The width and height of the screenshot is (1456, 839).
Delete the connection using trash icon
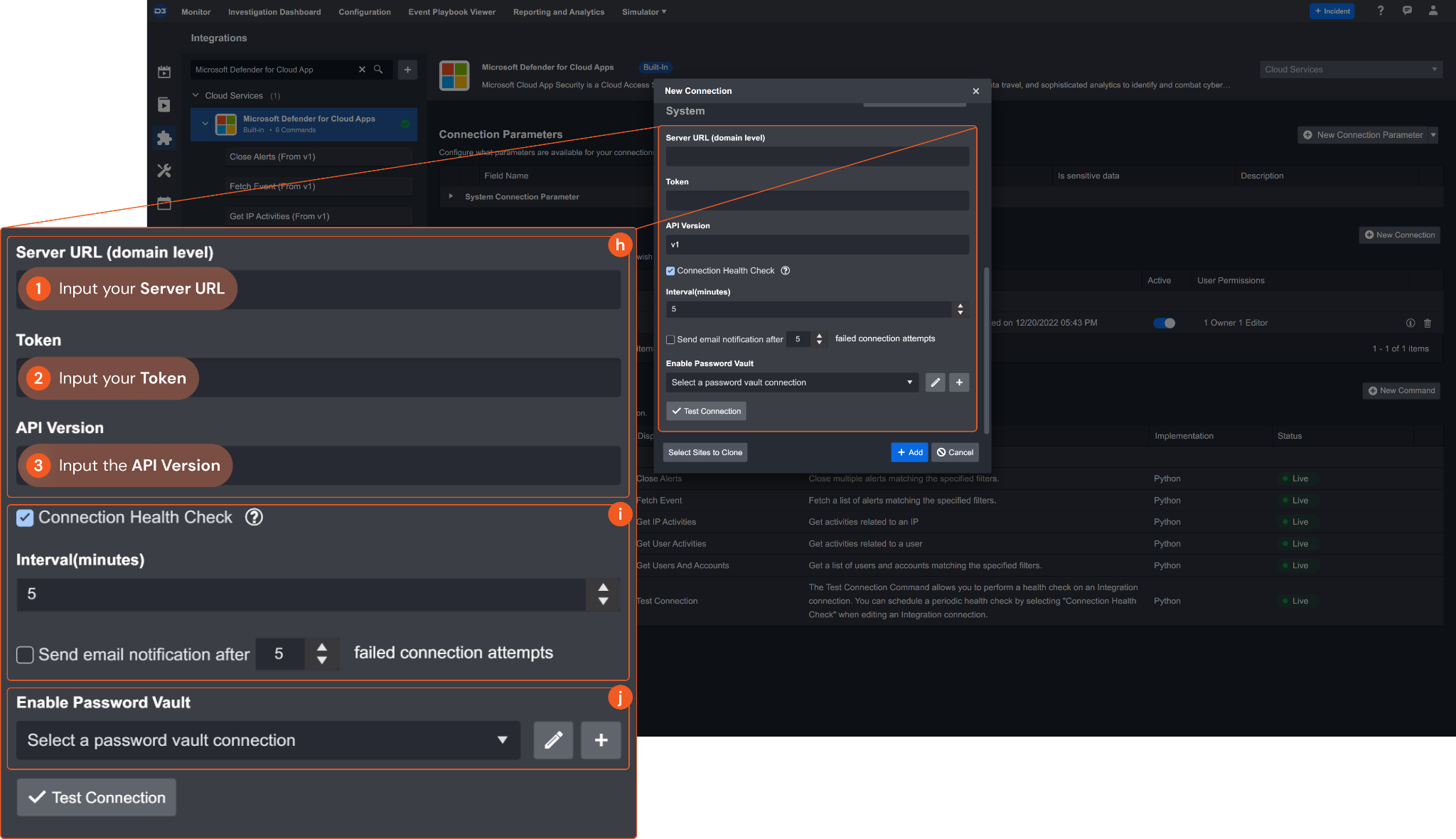tap(1428, 323)
